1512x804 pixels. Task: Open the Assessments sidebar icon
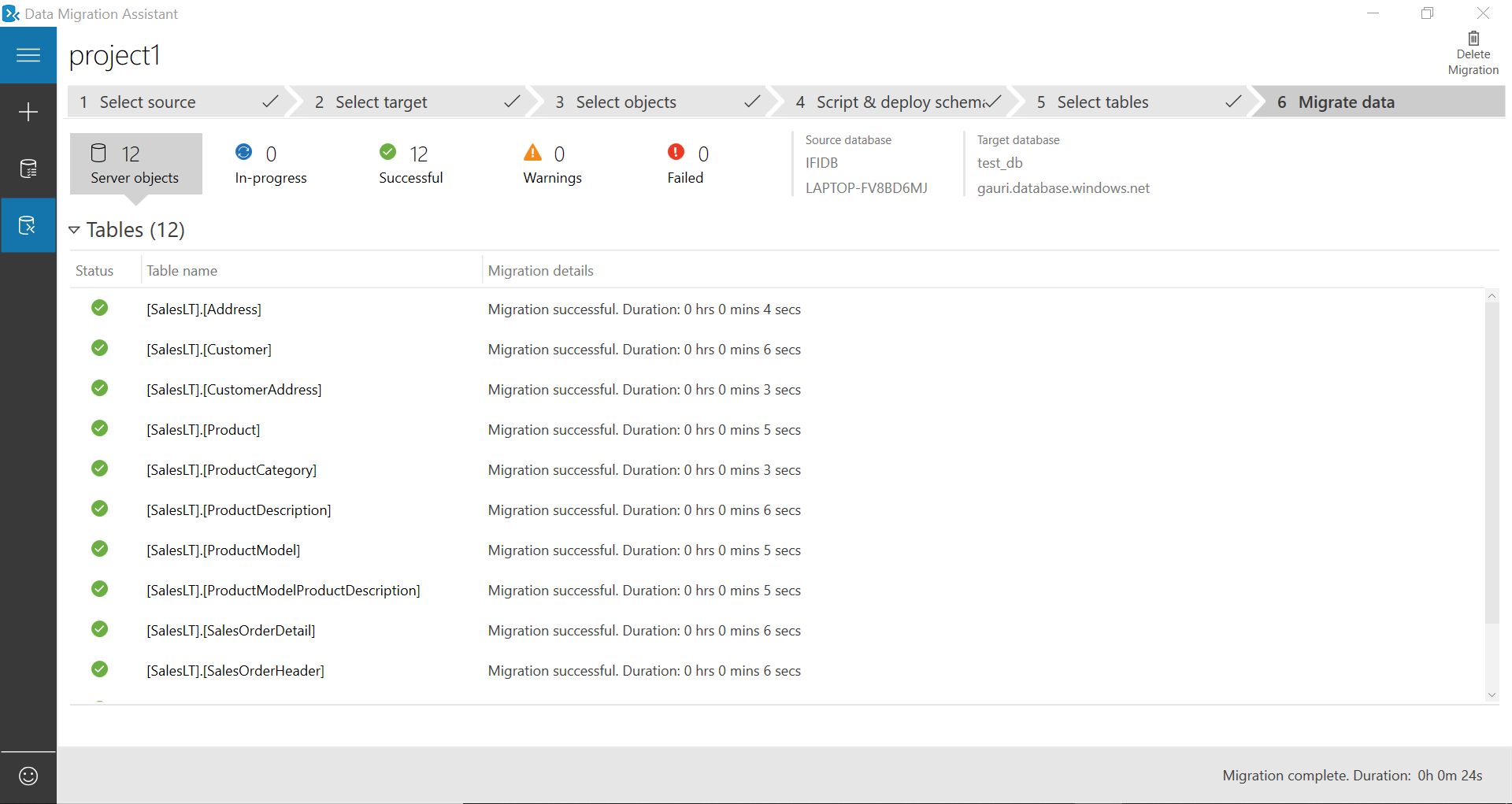(28, 169)
